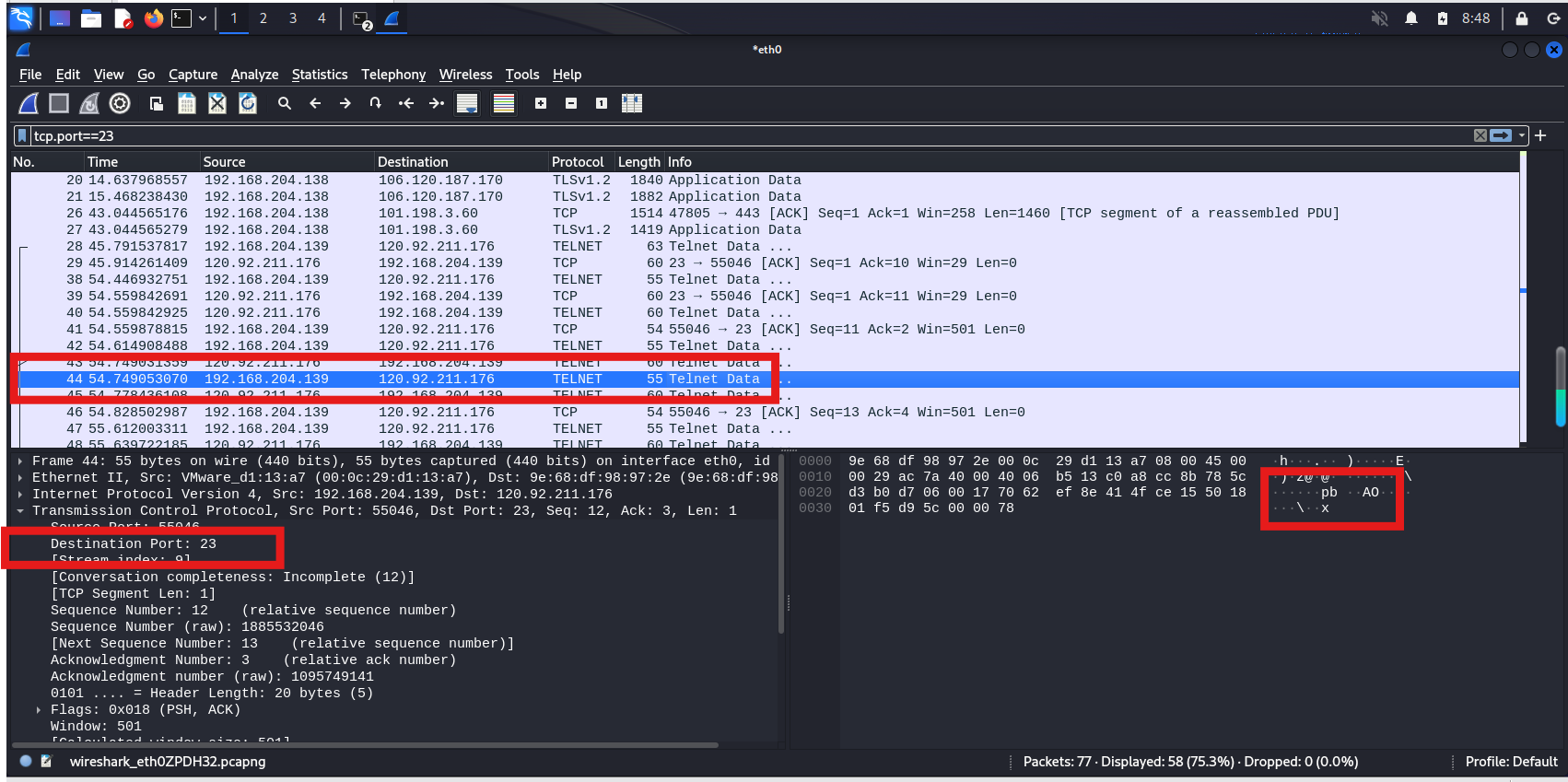Expand the Flags 0x018 item

tap(38, 709)
